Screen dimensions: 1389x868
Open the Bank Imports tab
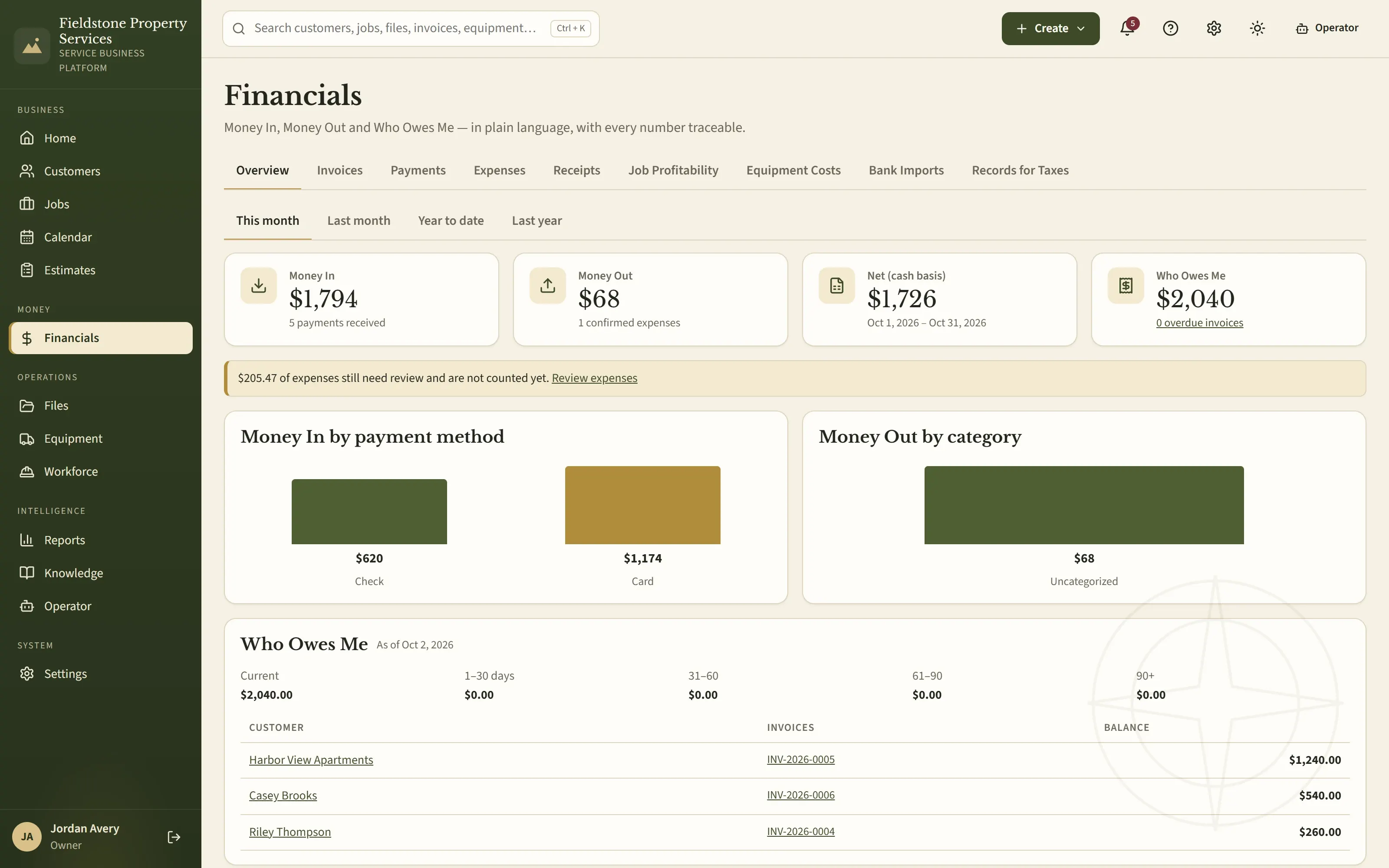906,171
